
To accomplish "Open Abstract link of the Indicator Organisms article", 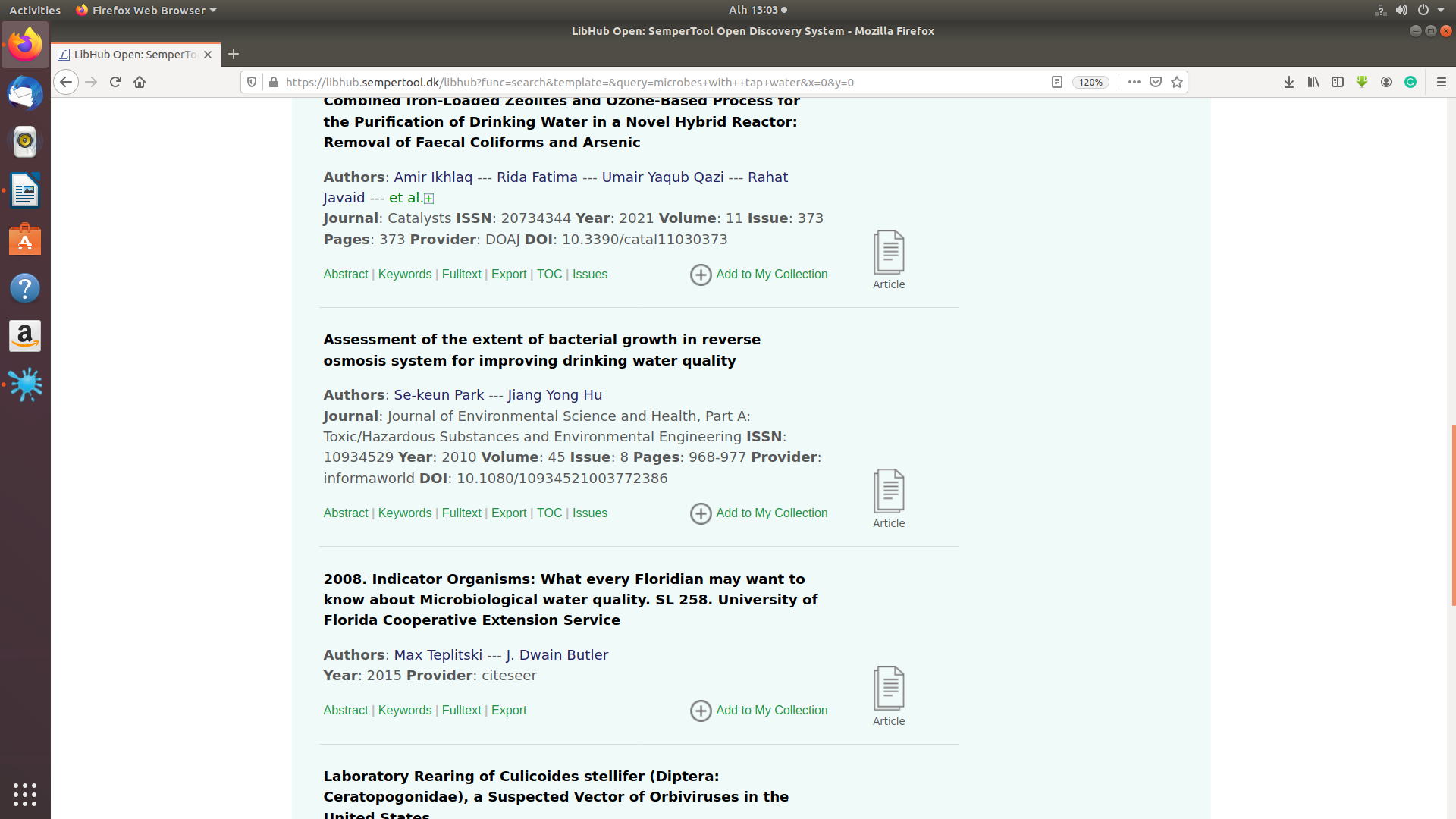I will pyautogui.click(x=345, y=711).
